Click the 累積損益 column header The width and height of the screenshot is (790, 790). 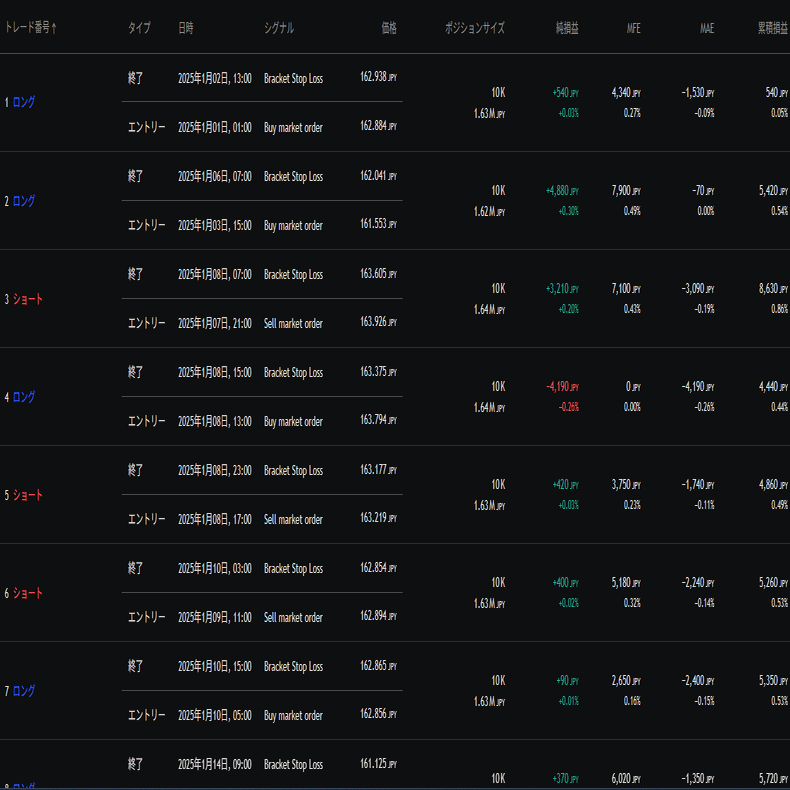(773, 28)
